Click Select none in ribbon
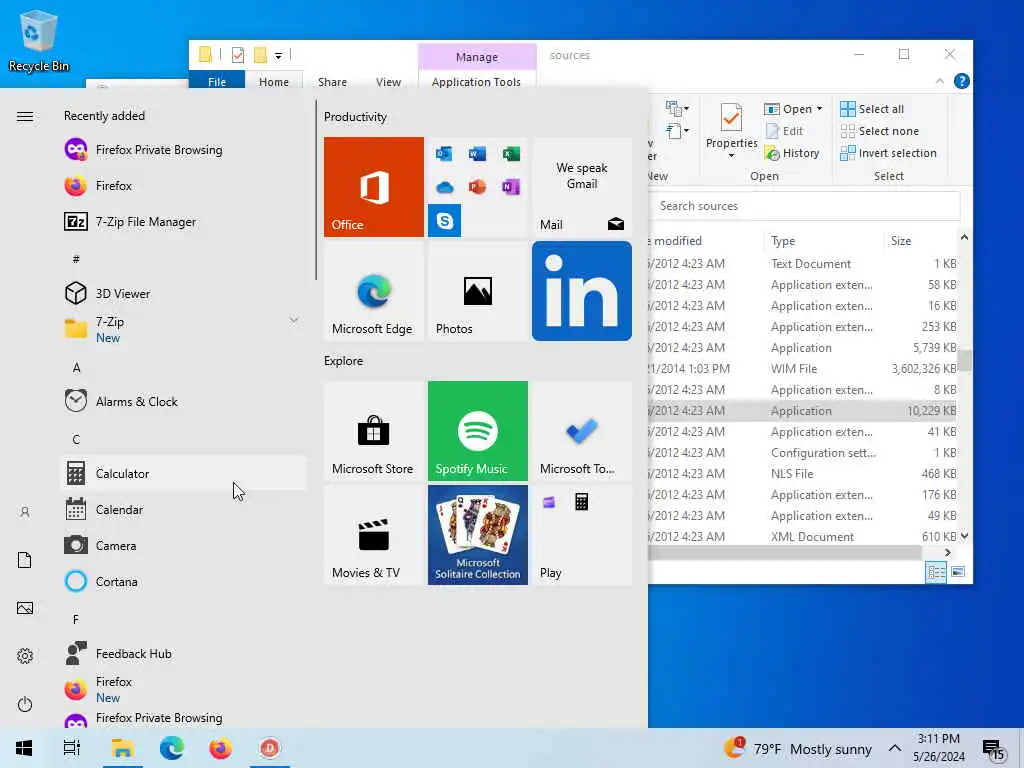 pyautogui.click(x=880, y=131)
